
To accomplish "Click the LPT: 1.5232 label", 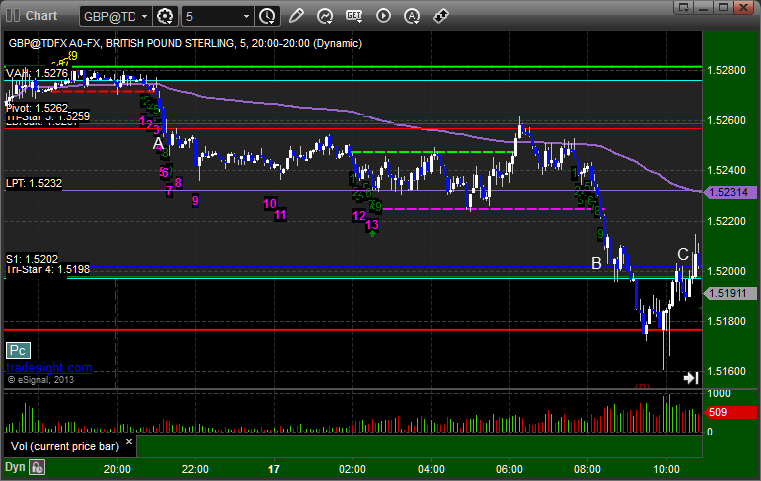I will click(34, 183).
